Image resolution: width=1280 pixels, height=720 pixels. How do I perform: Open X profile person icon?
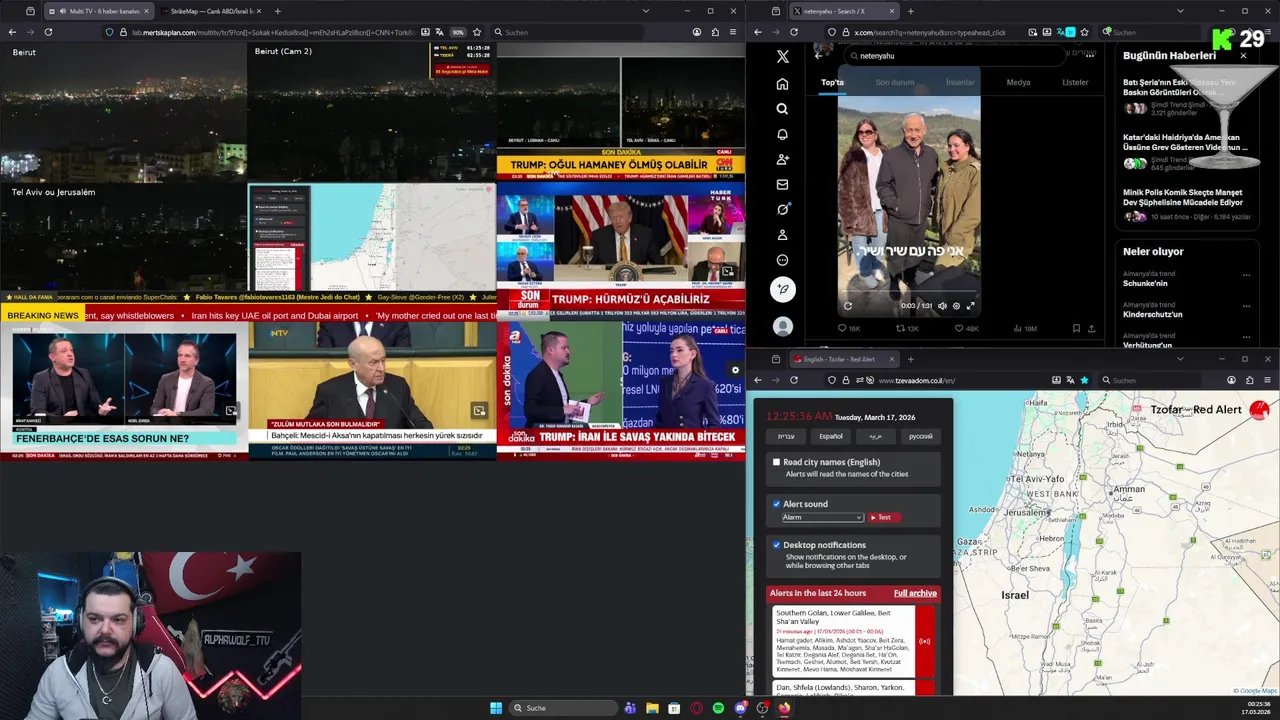(x=782, y=235)
